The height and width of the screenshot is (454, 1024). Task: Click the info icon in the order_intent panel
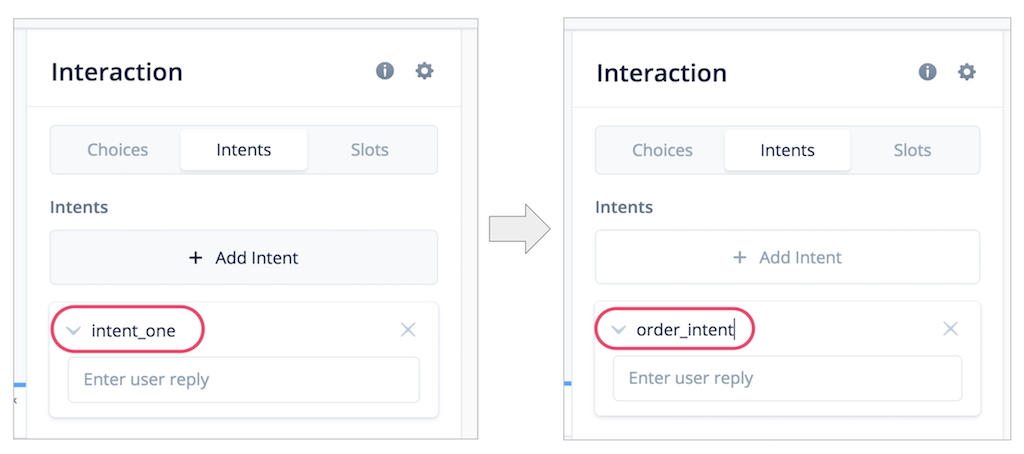[x=927, y=71]
